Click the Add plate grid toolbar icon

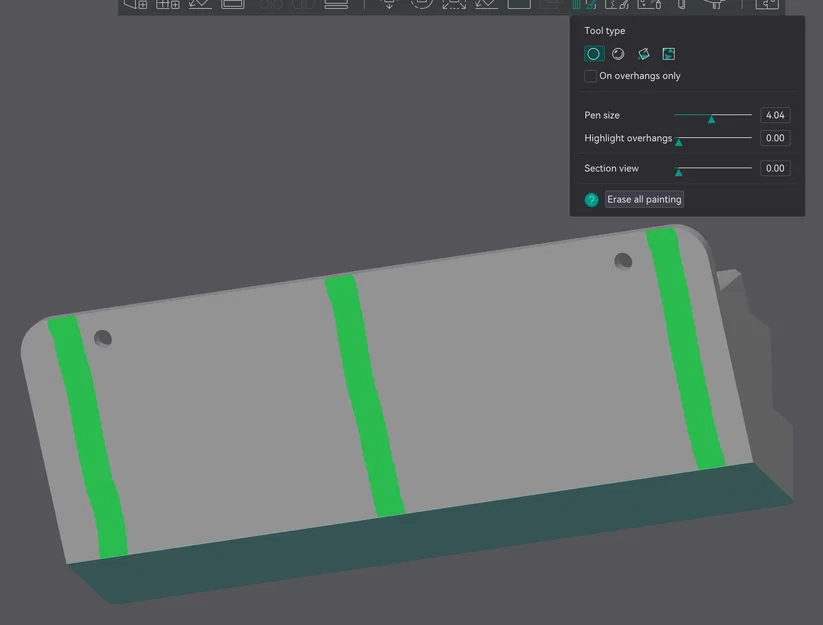[168, 4]
